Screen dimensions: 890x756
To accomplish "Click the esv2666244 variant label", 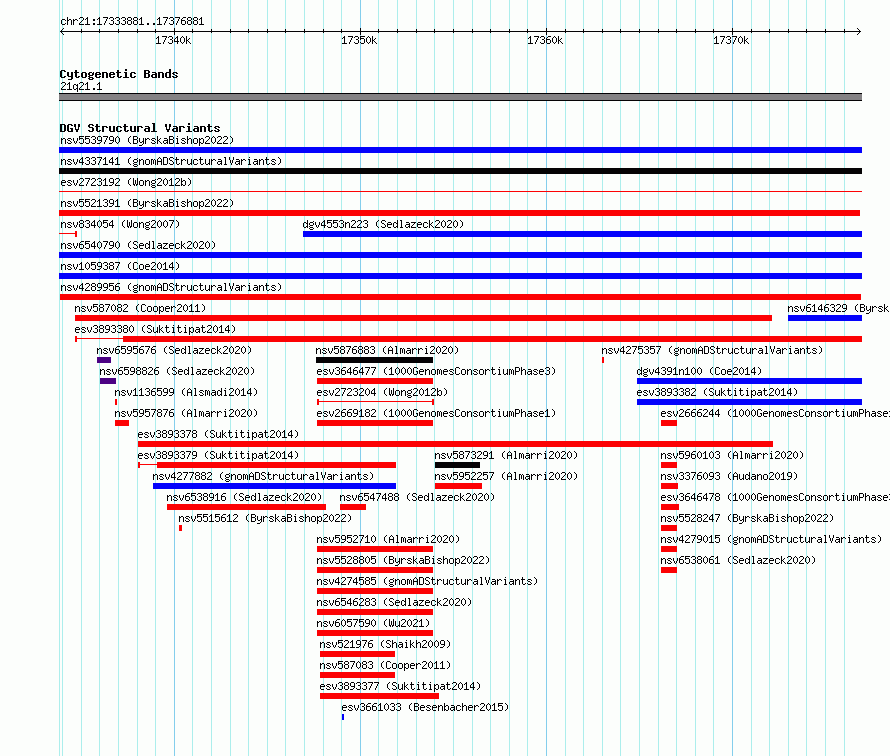I will coord(775,413).
